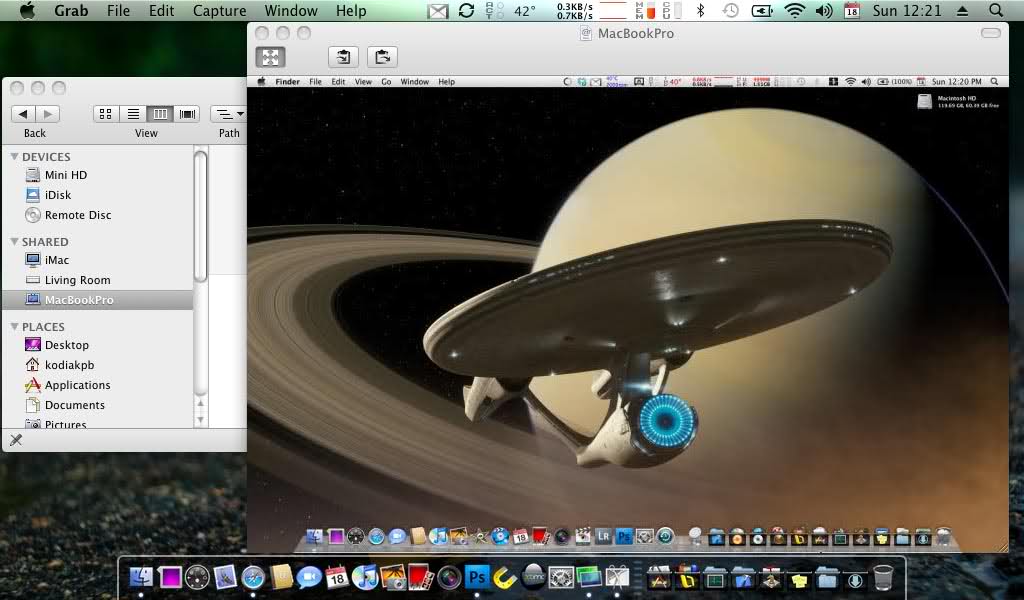Open Bluetooth status menu

click(x=701, y=10)
